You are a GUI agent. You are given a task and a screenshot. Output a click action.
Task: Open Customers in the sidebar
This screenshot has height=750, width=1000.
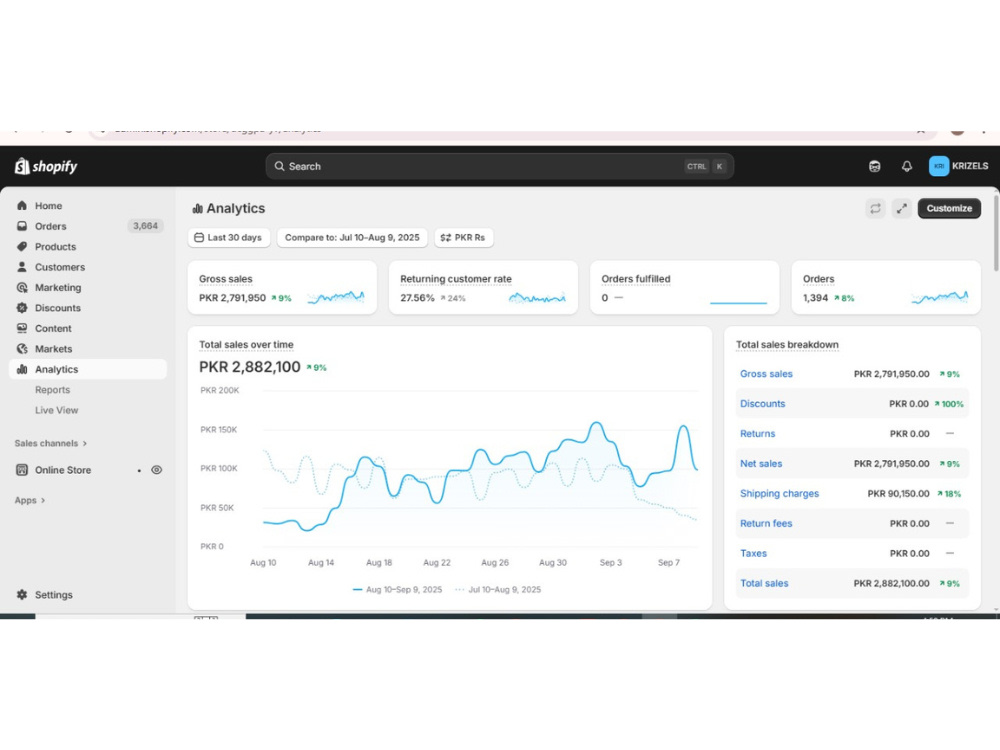(88, 267)
